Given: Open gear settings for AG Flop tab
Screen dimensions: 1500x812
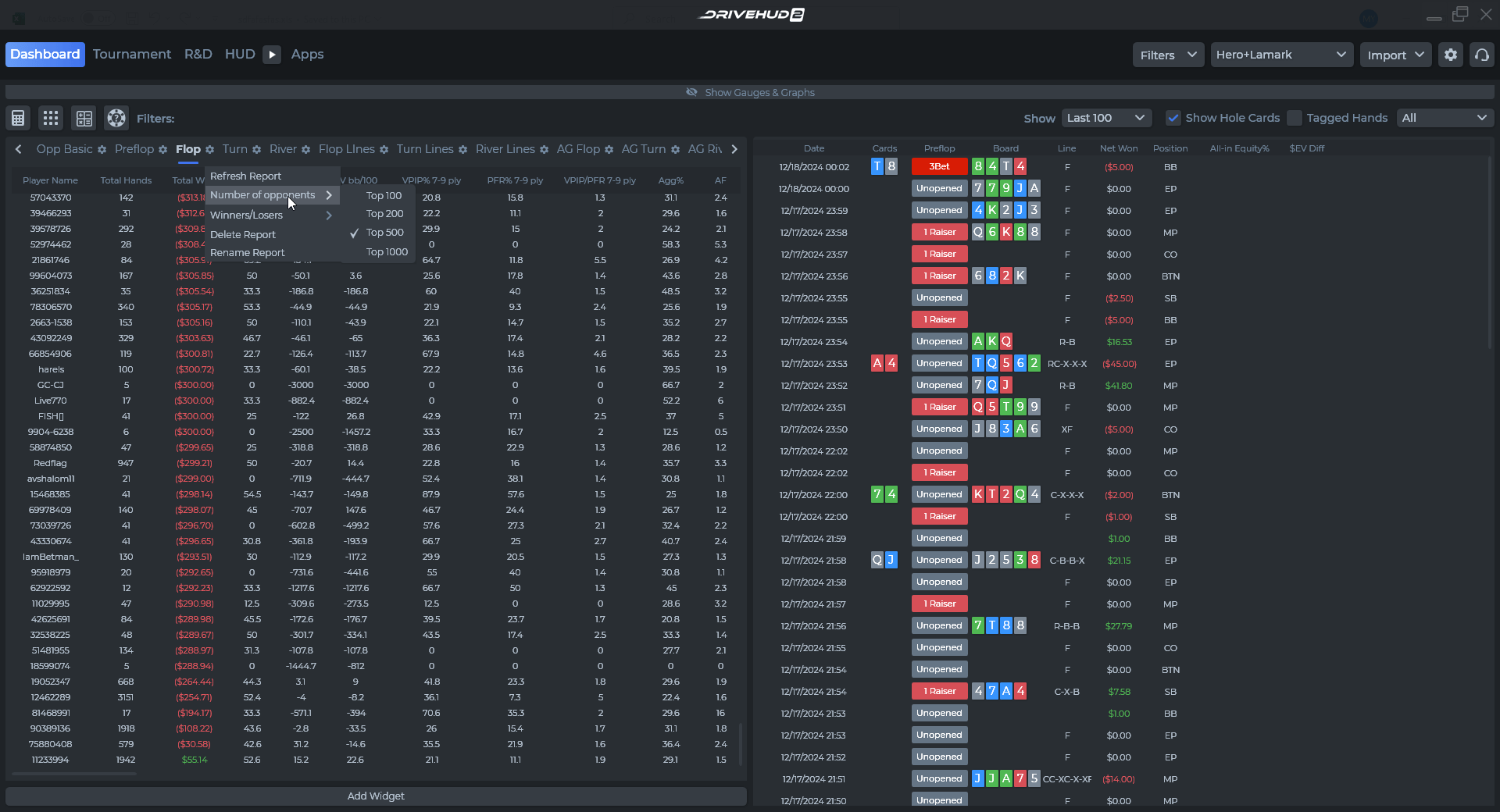Looking at the screenshot, I should point(609,149).
